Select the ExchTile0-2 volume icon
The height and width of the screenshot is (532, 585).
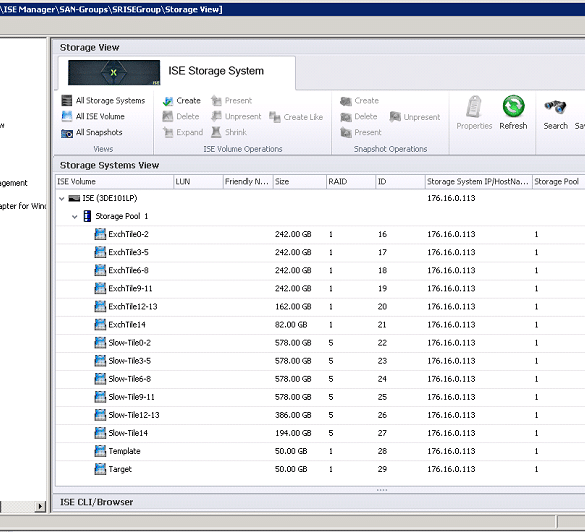click(x=100, y=234)
